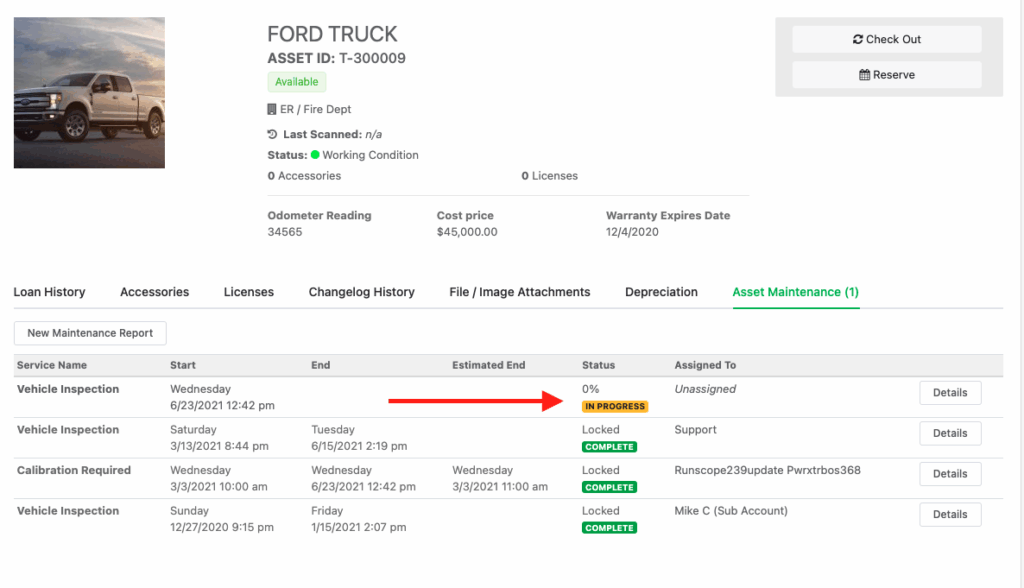1024x588 pixels.
Task: Click the Reserve button
Action: pyautogui.click(x=886, y=74)
